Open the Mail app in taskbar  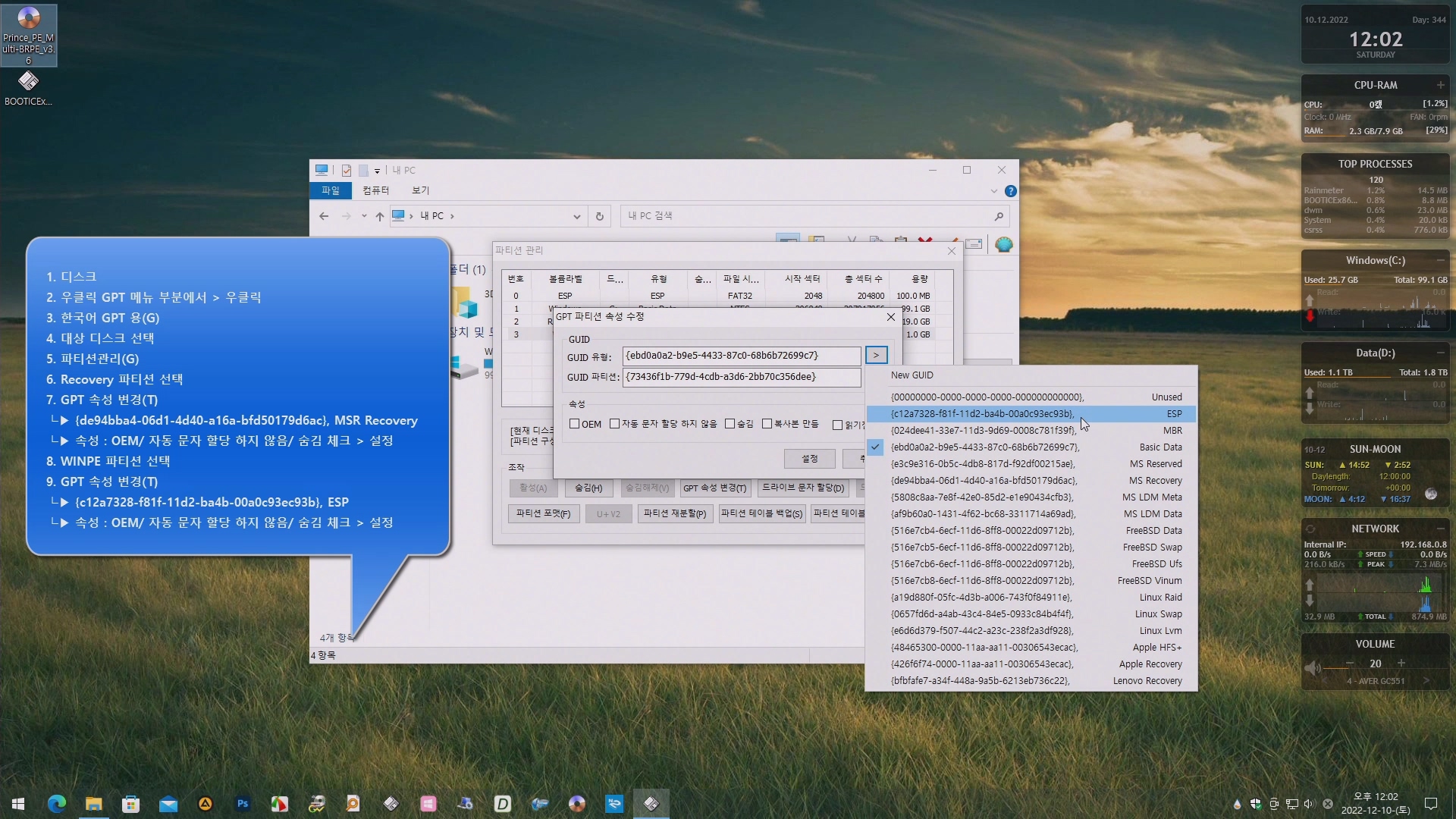tap(168, 804)
